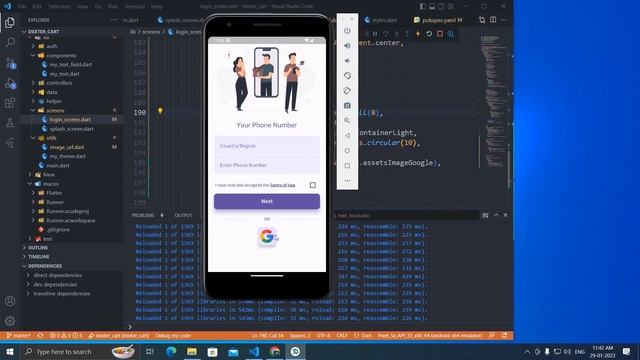Click the Enter Phone Number field
Image resolution: width=640 pixels, height=360 pixels.
267,165
